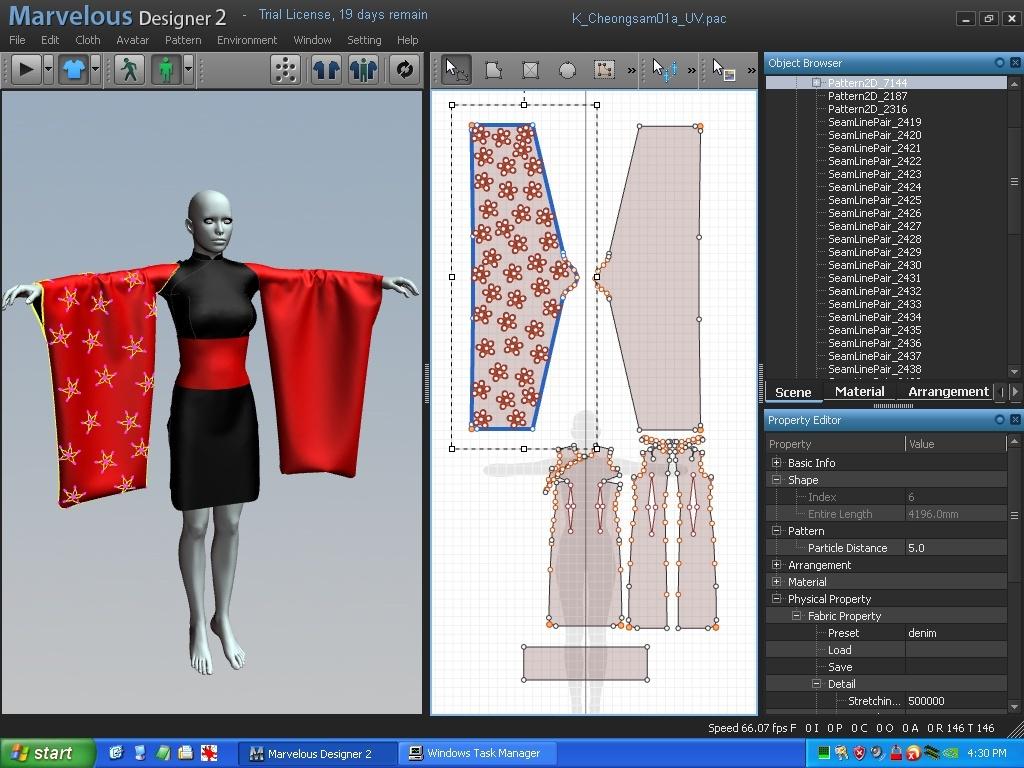Viewport: 1024px width, 768px height.
Task: Collapse the Physical Property group
Action: (x=777, y=599)
